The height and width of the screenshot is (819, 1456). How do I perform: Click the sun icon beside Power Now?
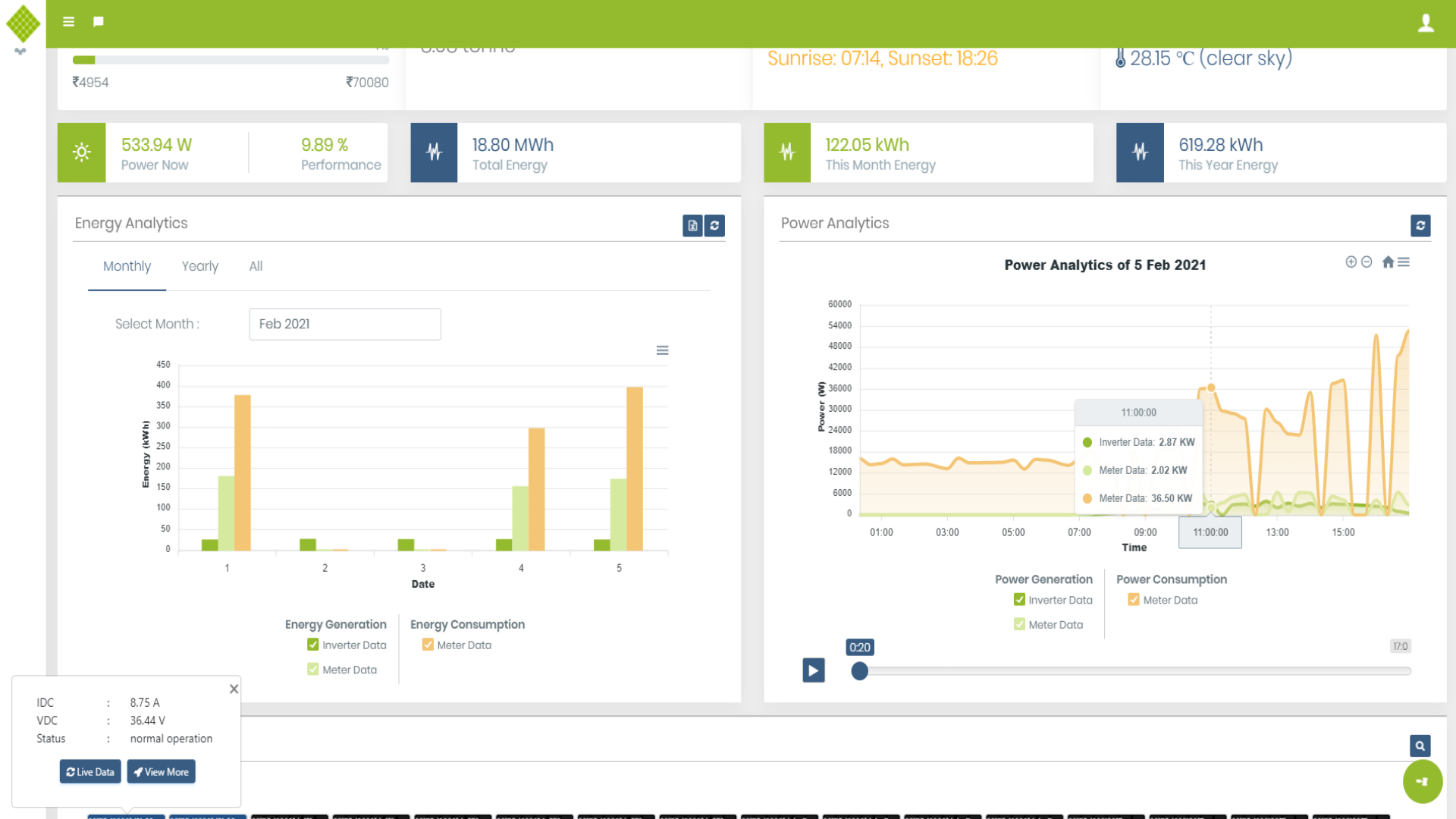[x=81, y=152]
